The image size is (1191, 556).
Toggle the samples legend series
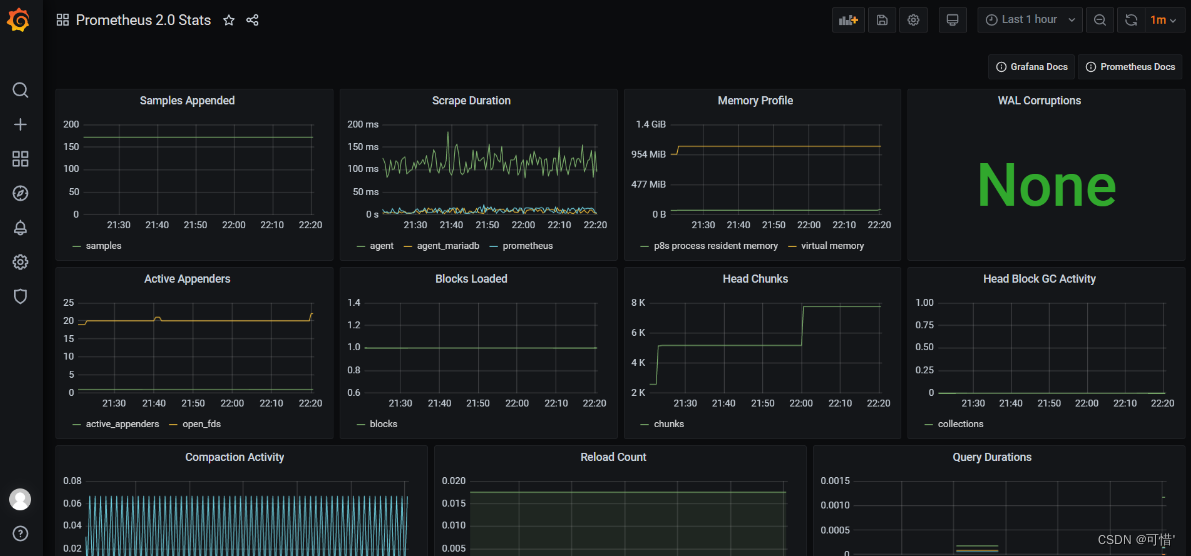[103, 246]
